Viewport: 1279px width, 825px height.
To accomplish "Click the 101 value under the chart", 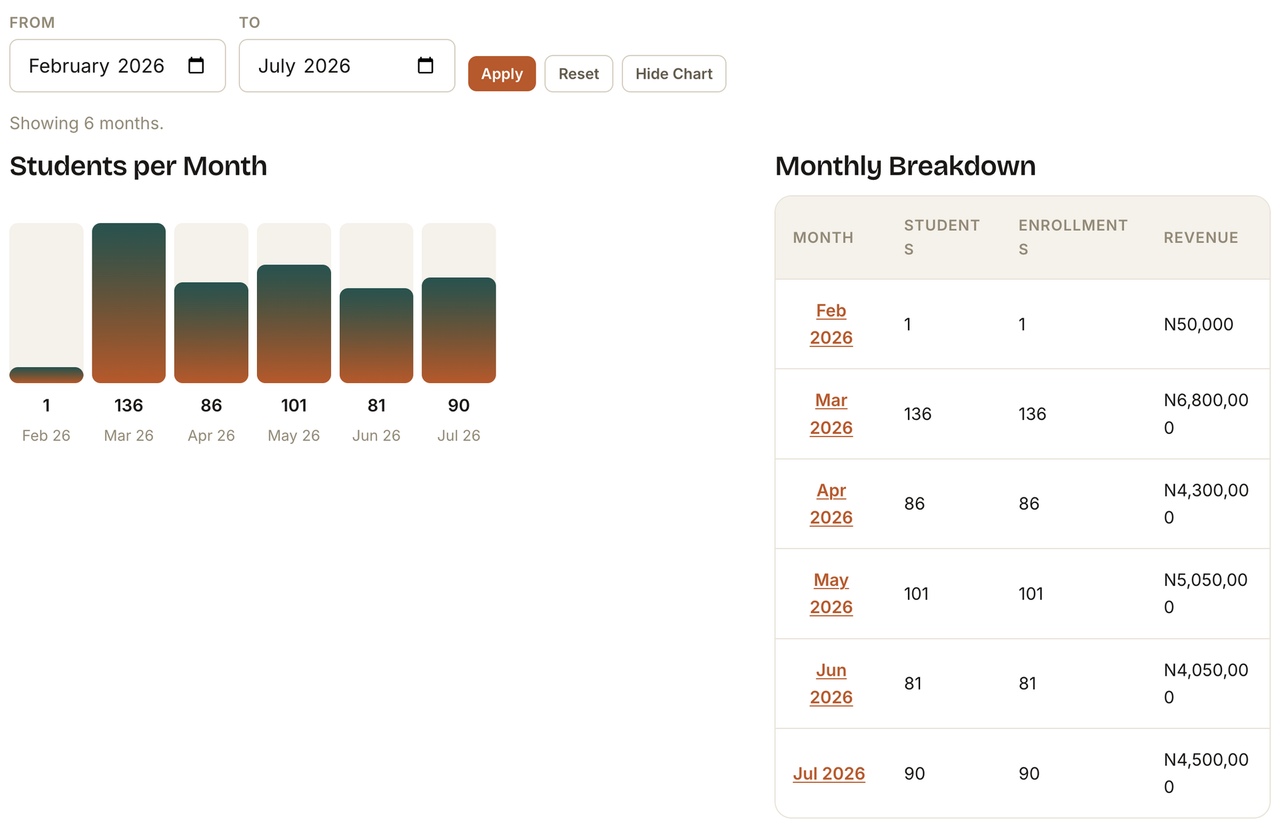I will (294, 406).
